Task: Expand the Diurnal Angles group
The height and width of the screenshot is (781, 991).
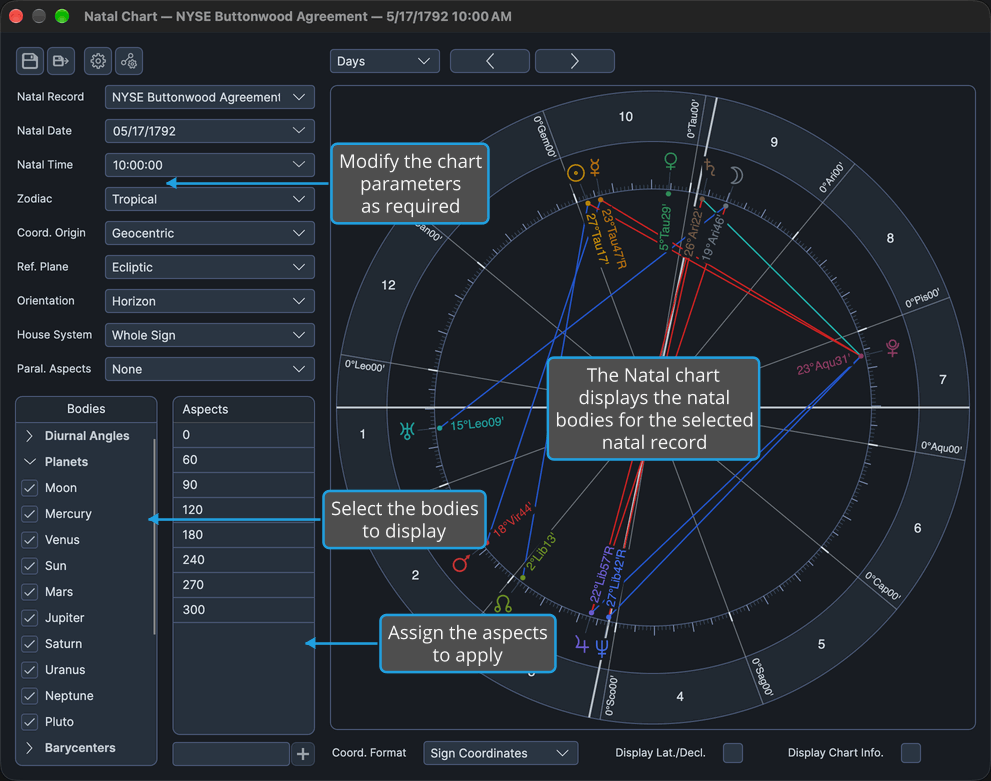Action: (29, 436)
